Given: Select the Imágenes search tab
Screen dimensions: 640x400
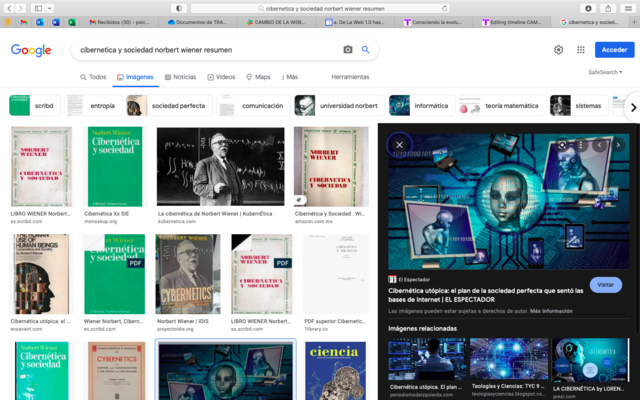Looking at the screenshot, I should 136,77.
